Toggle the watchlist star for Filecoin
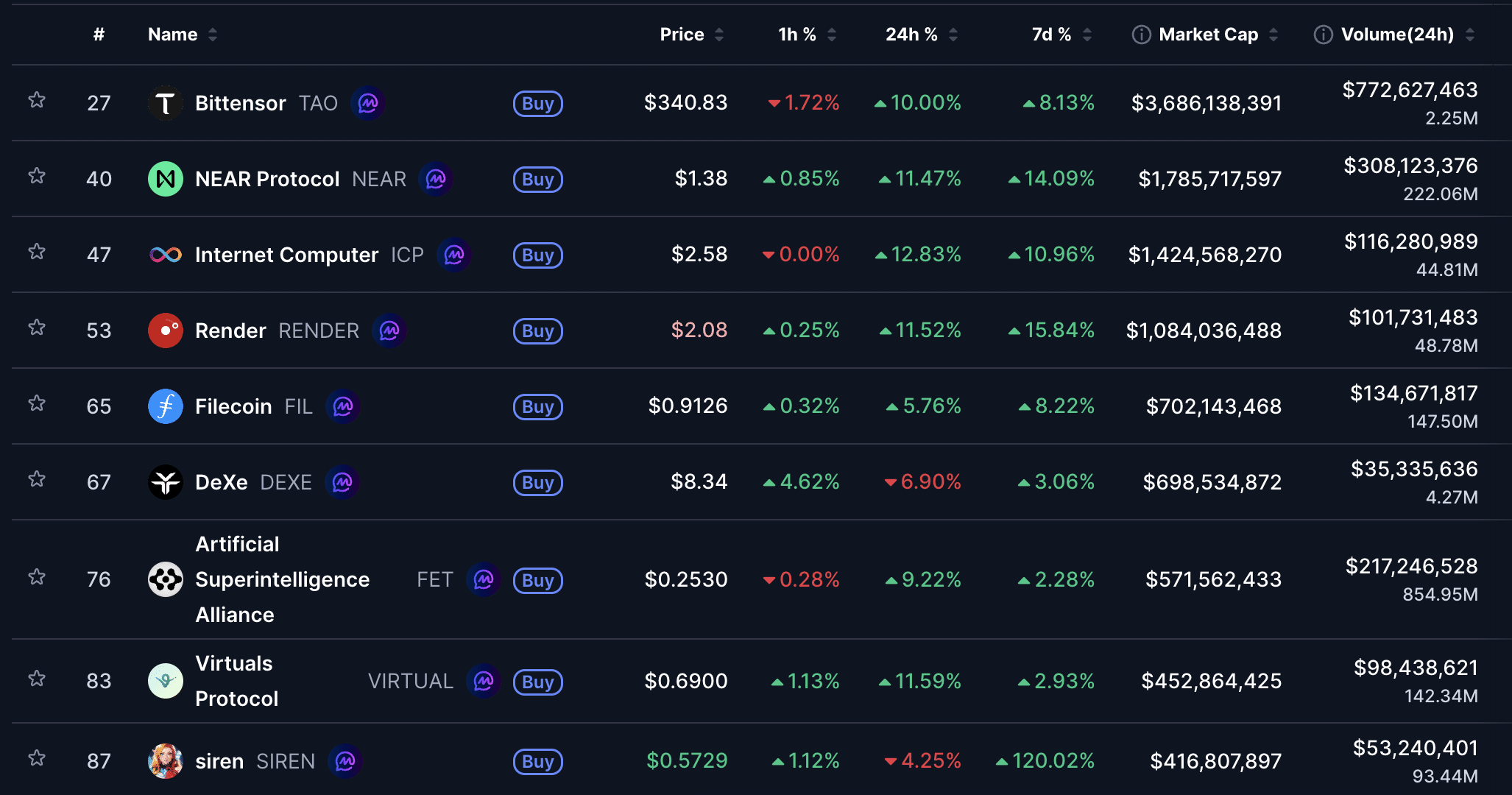Viewport: 1512px width, 795px height. (x=37, y=404)
